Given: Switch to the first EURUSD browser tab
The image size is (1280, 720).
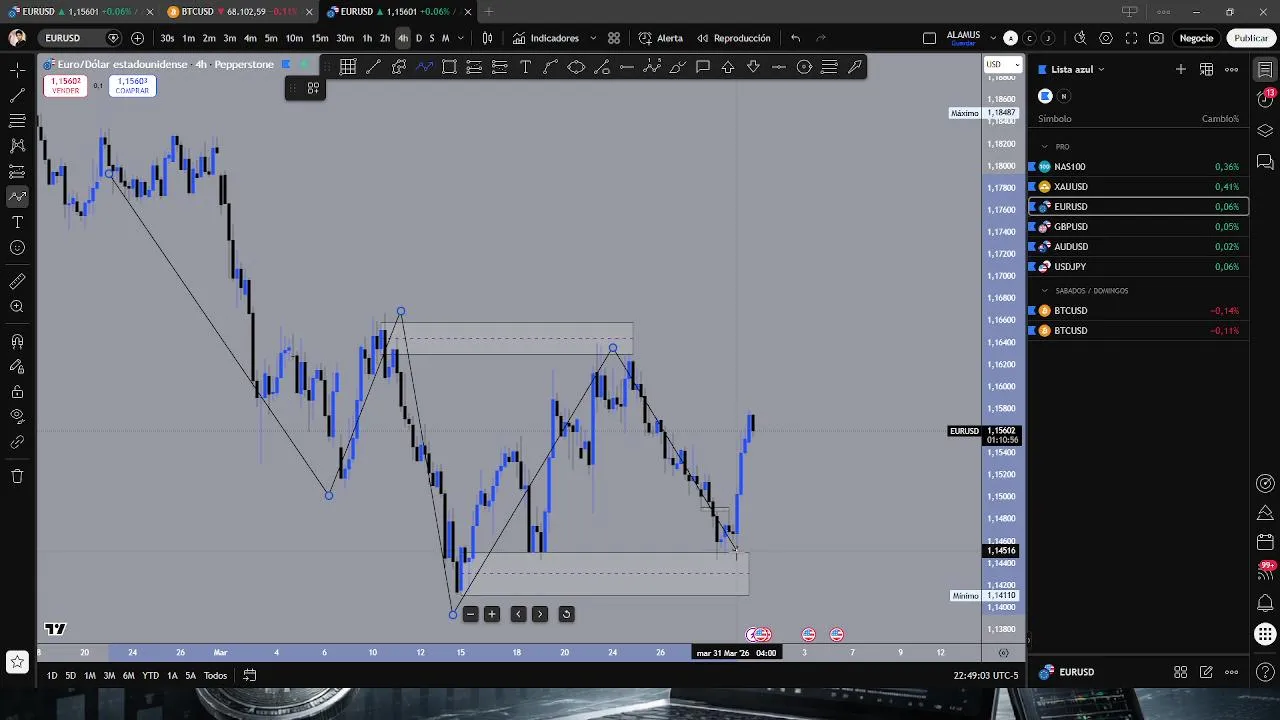Looking at the screenshot, I should tap(80, 11).
